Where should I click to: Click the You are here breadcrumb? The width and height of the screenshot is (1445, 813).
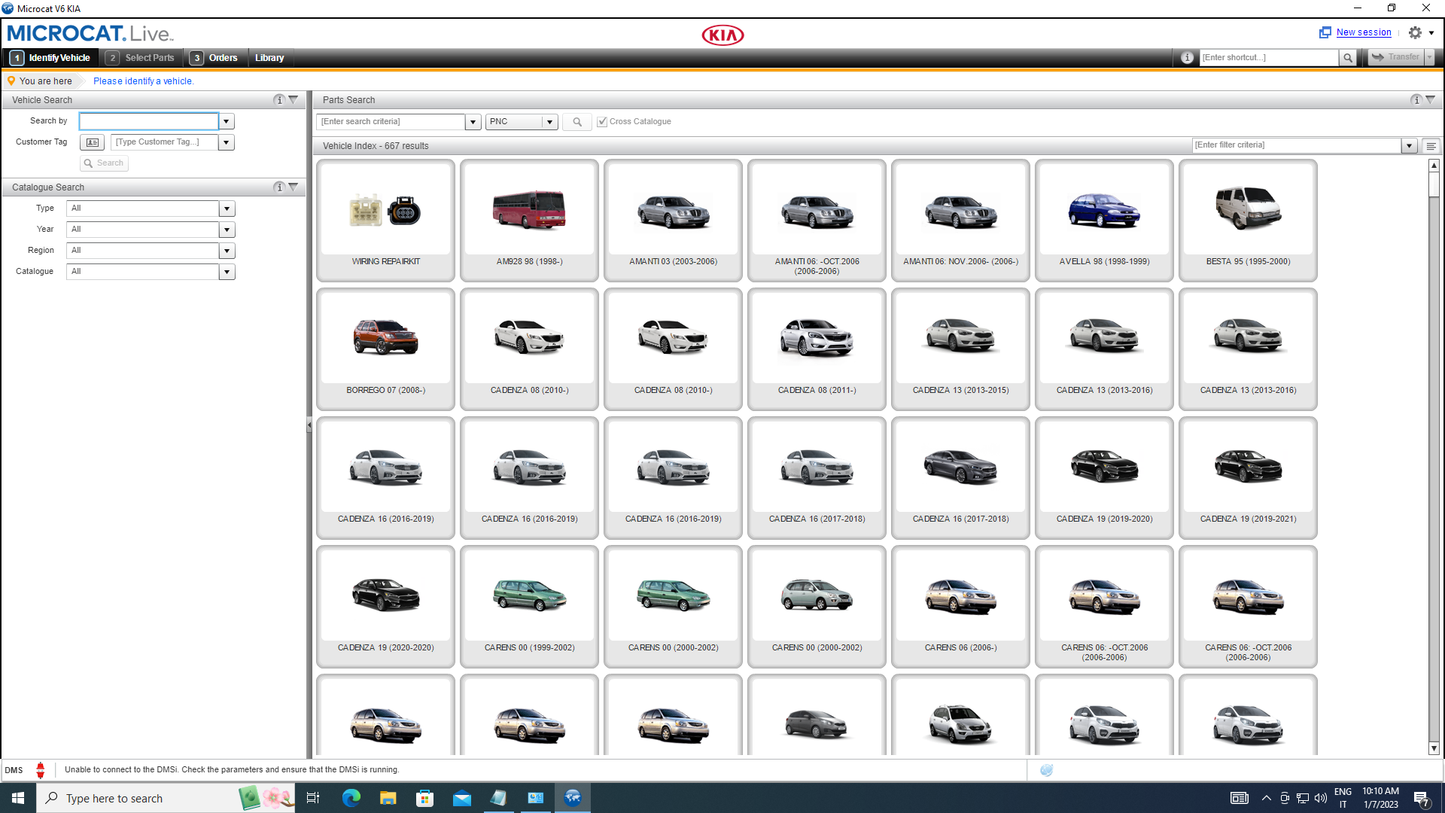[45, 81]
